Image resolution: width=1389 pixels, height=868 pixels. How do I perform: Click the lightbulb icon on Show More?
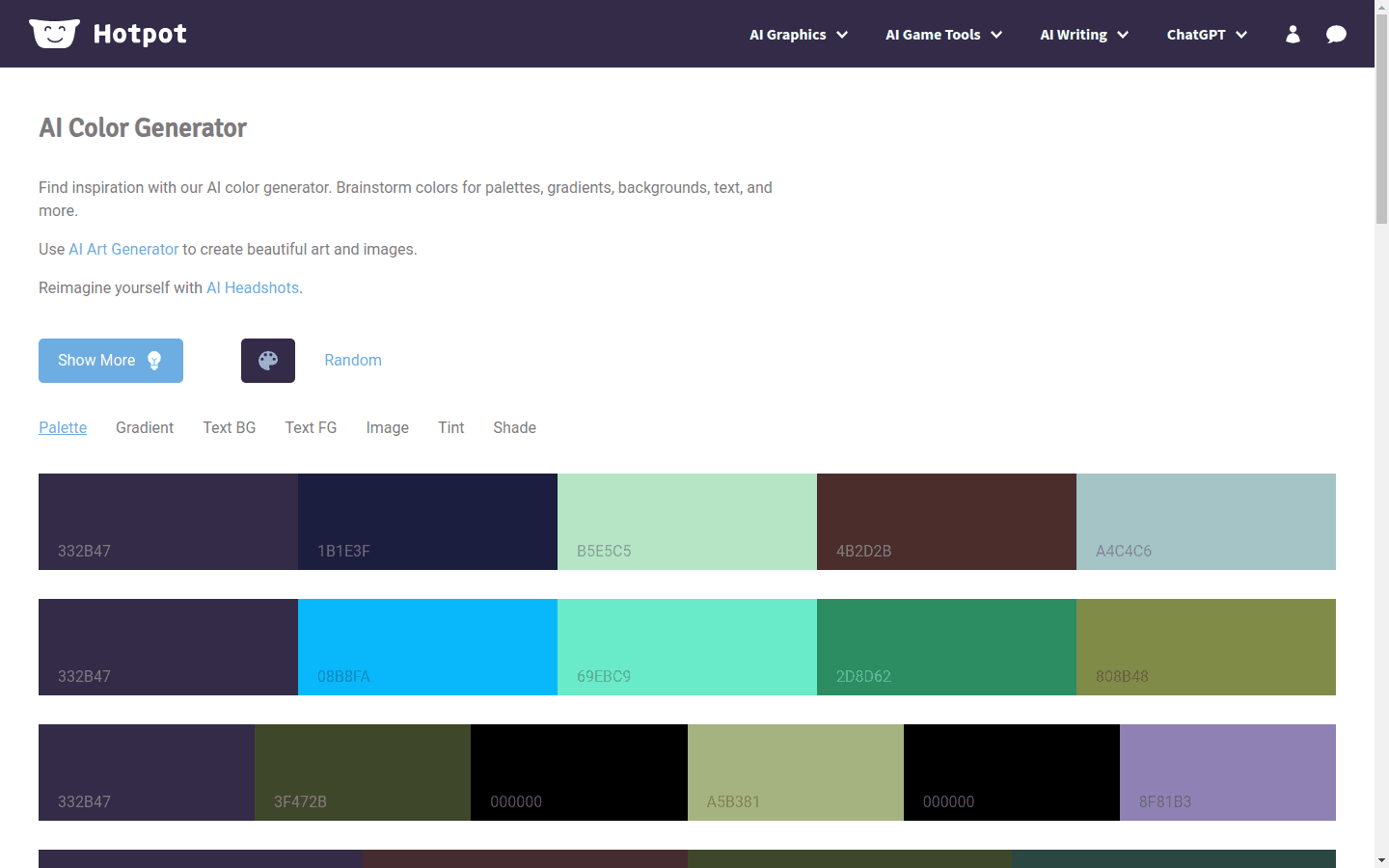click(x=154, y=360)
